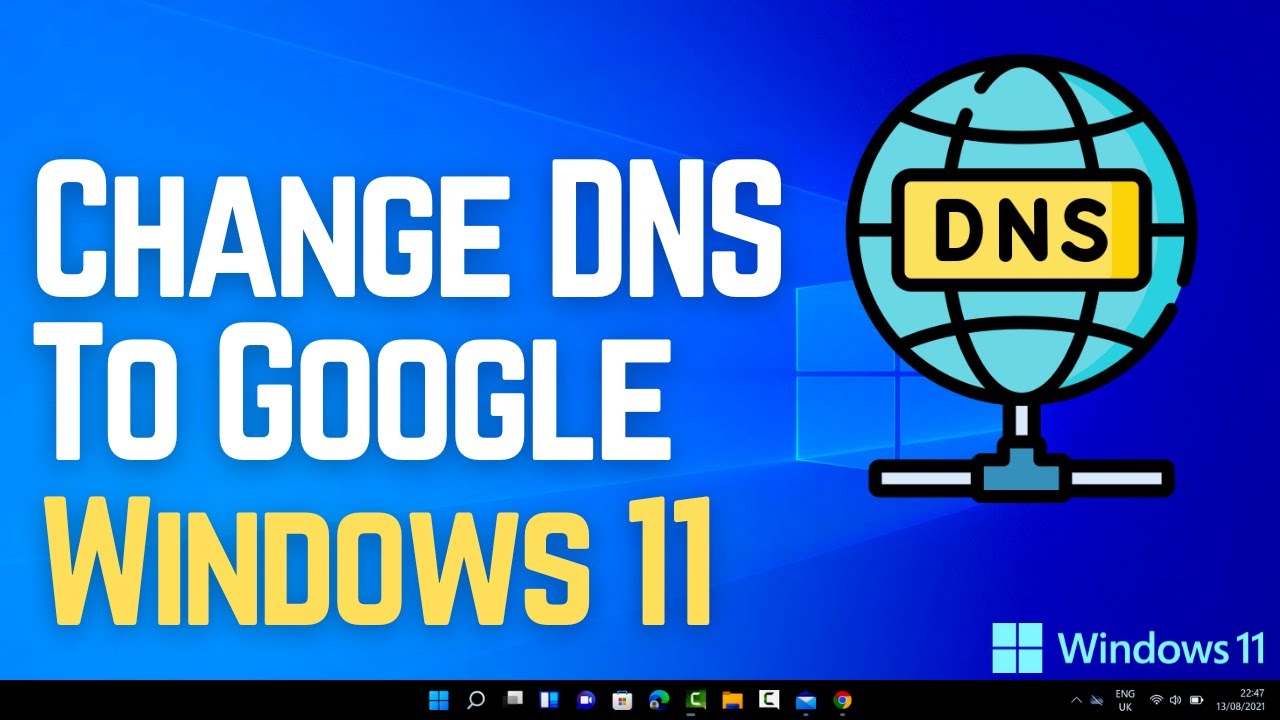Launch Google Chrome from taskbar

coord(843,700)
